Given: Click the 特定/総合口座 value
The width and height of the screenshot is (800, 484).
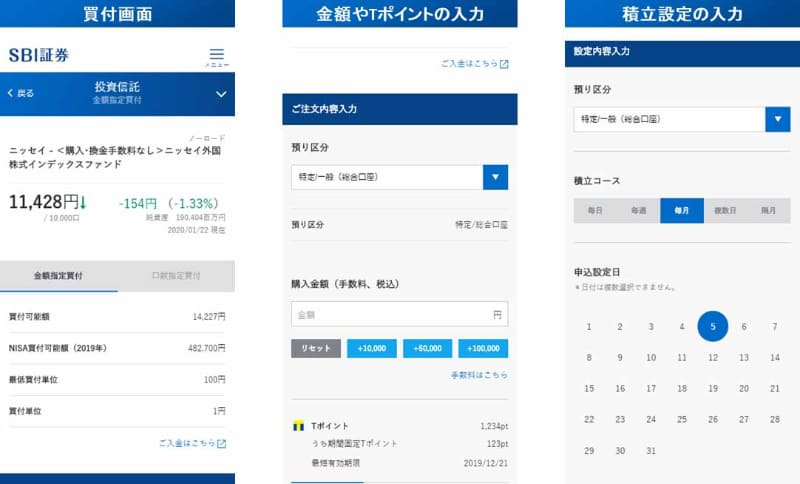Looking at the screenshot, I should [x=482, y=225].
